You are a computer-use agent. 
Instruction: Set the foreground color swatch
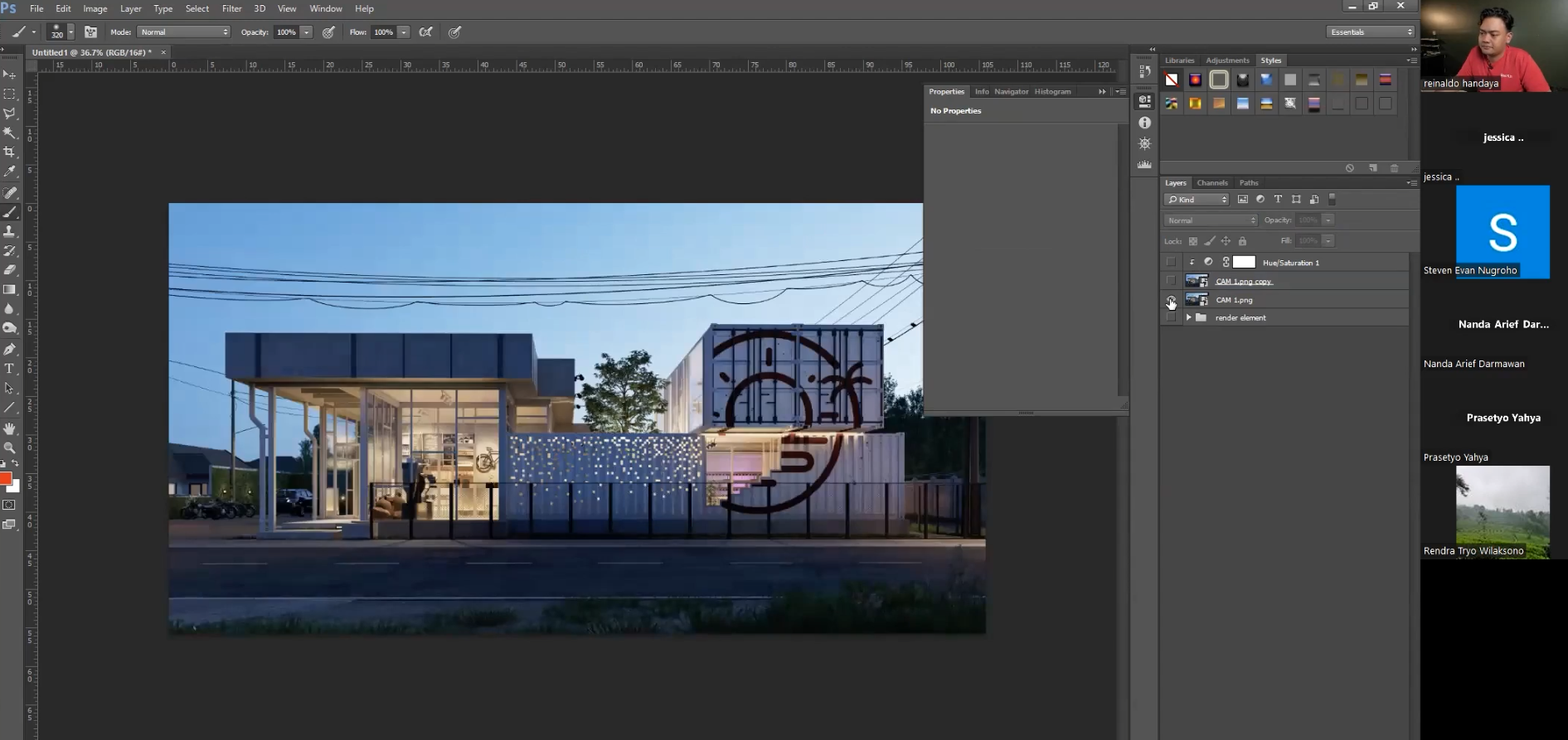pyautogui.click(x=5, y=479)
